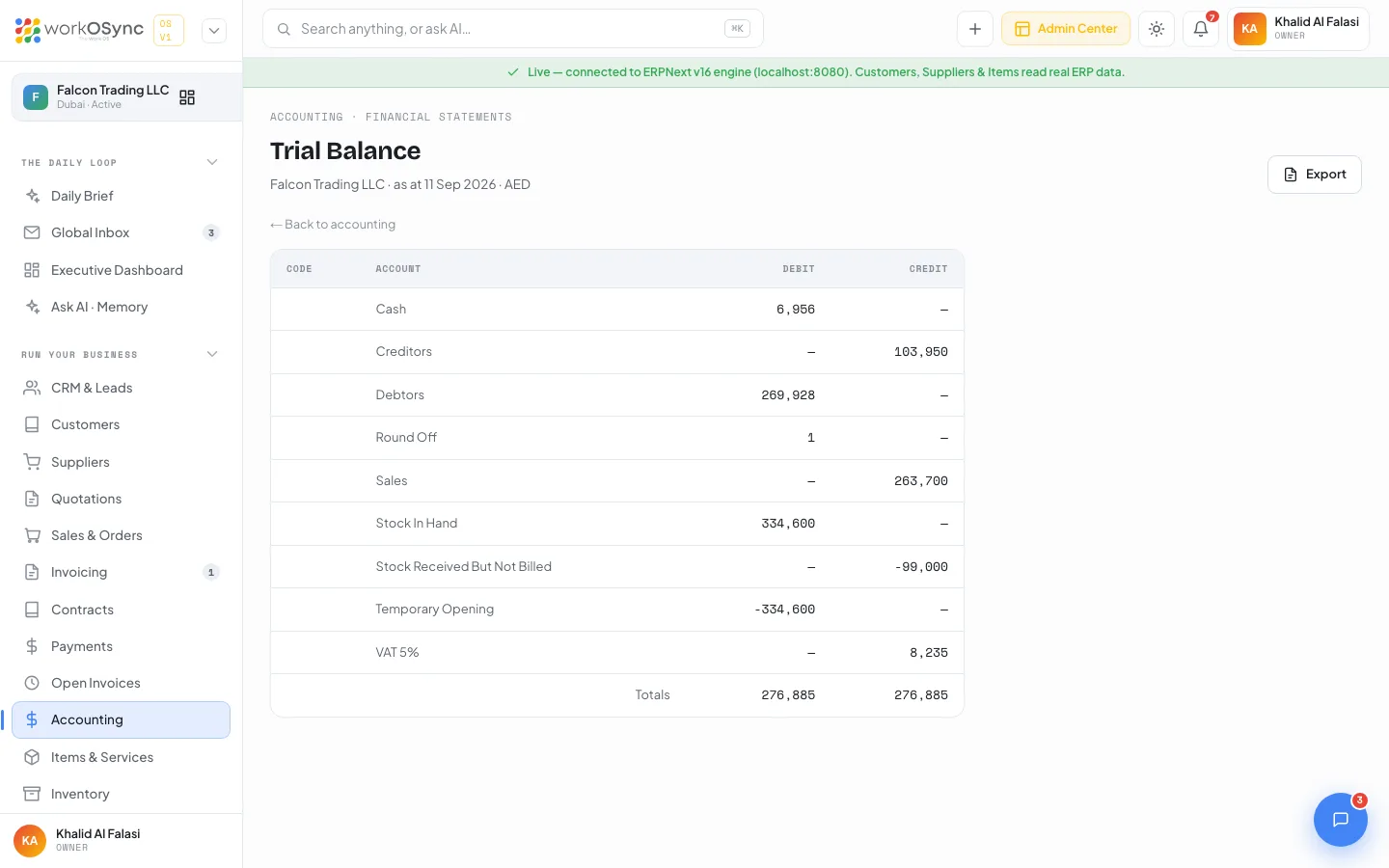Open Quotations document icon
The image size is (1389, 868).
(x=32, y=499)
